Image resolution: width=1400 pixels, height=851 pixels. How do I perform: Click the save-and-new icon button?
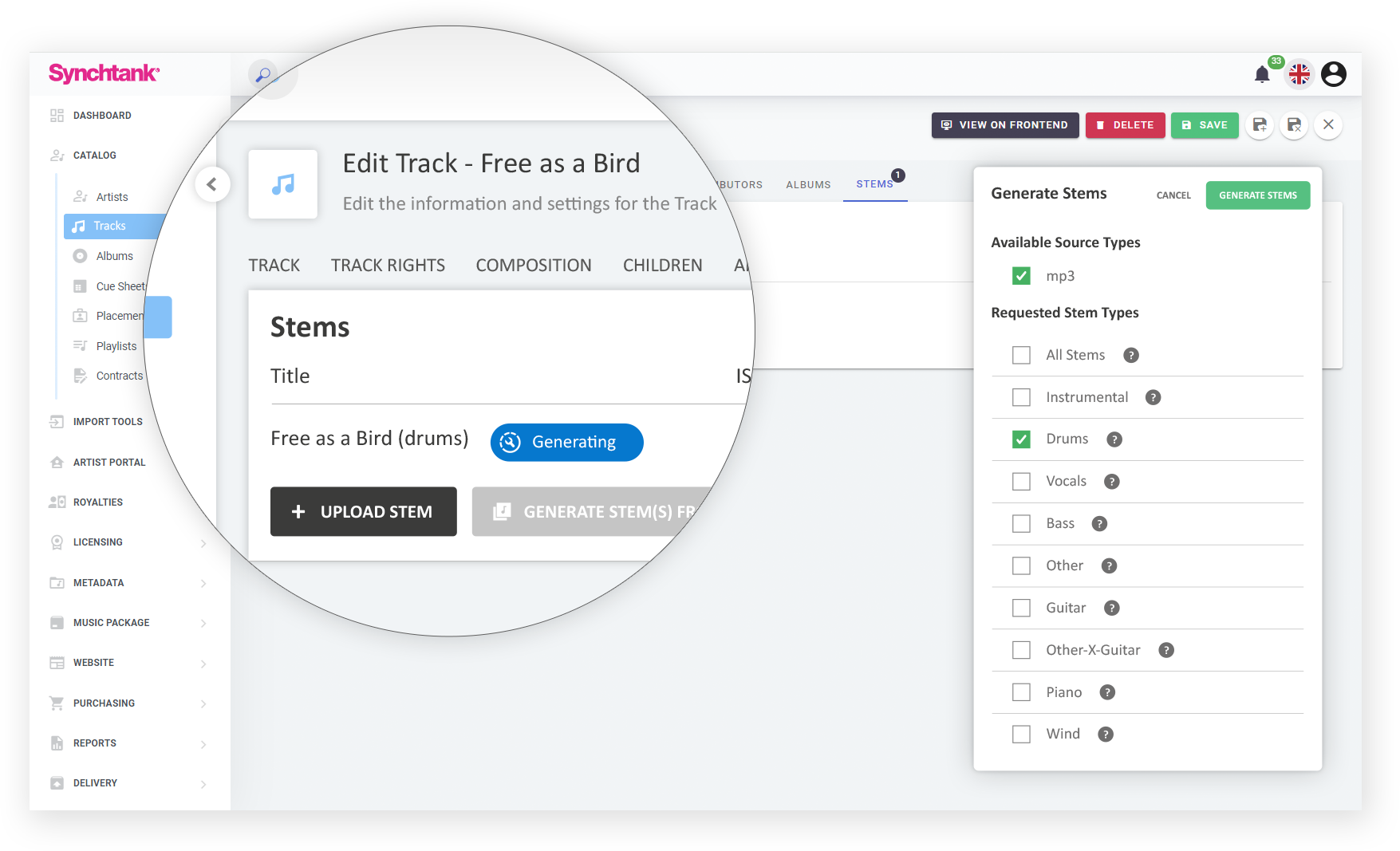[x=1260, y=125]
